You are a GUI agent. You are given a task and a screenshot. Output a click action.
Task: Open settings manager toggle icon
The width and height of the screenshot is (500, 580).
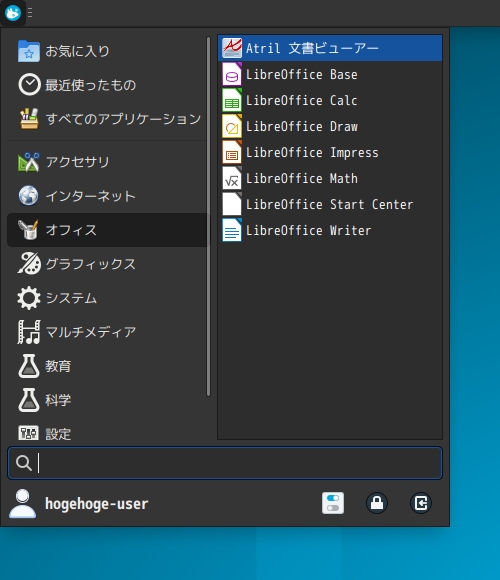click(x=333, y=503)
